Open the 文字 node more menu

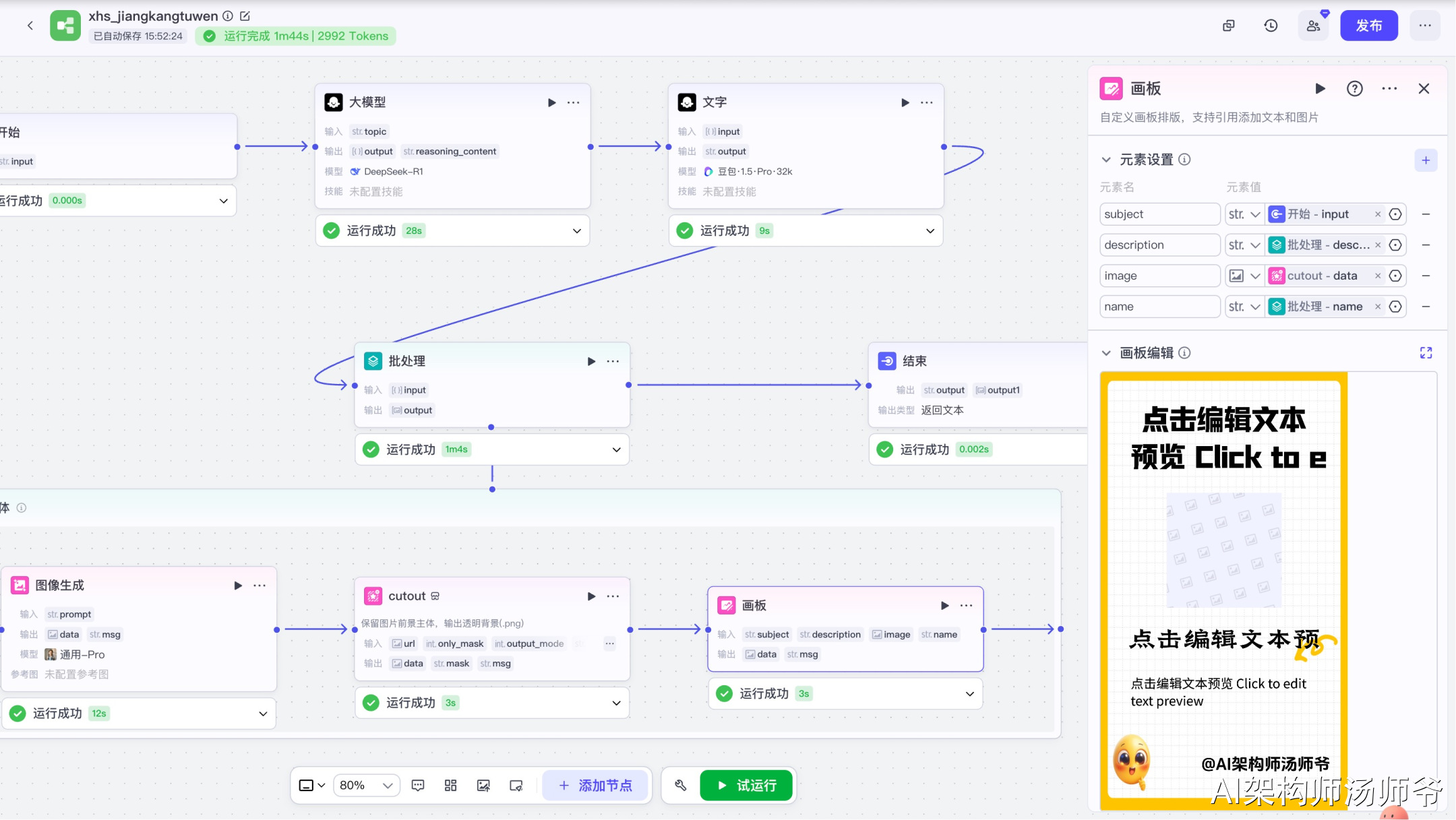tap(927, 102)
